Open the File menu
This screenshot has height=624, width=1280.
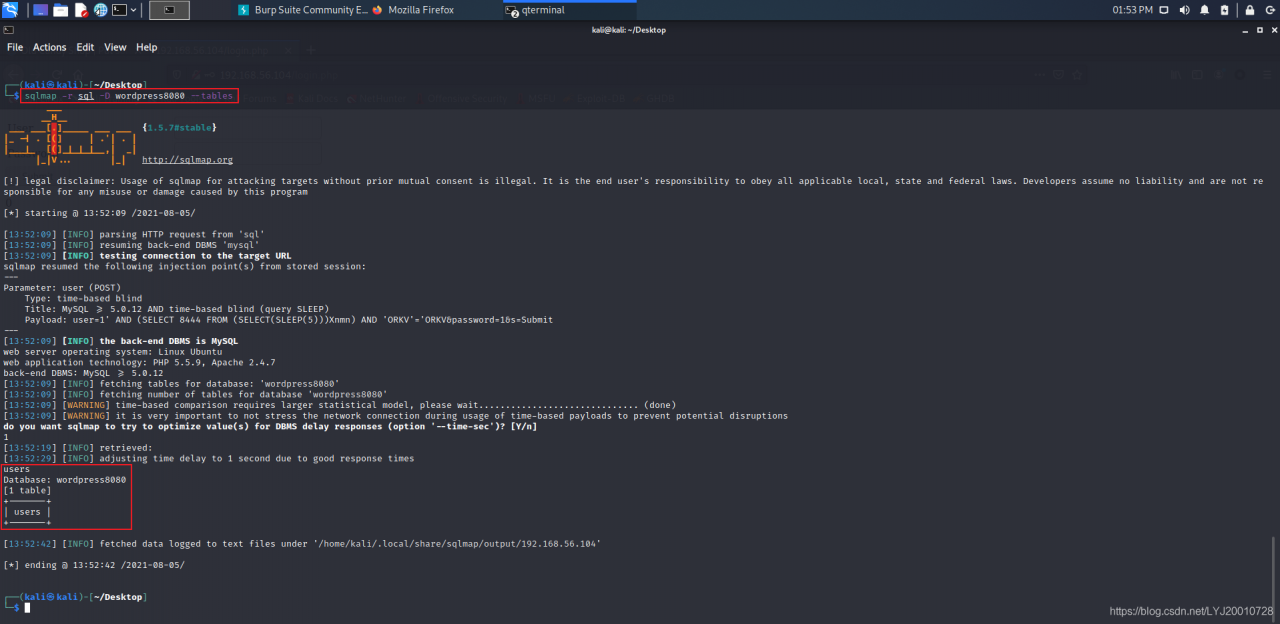click(x=15, y=47)
